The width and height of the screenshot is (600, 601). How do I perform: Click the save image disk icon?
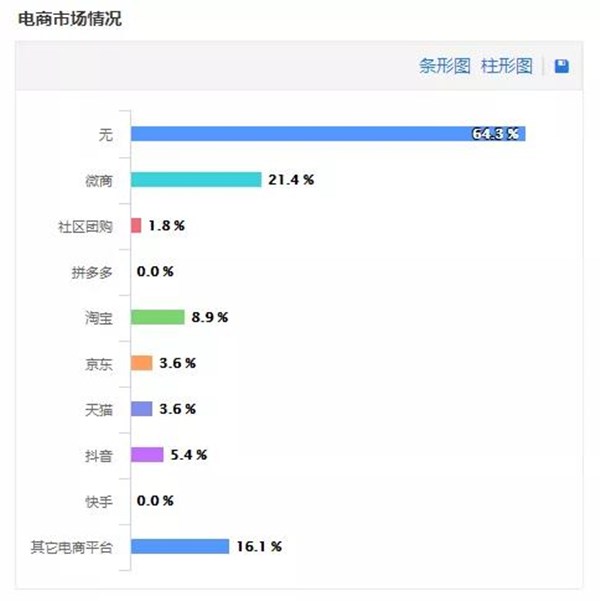coord(562,66)
